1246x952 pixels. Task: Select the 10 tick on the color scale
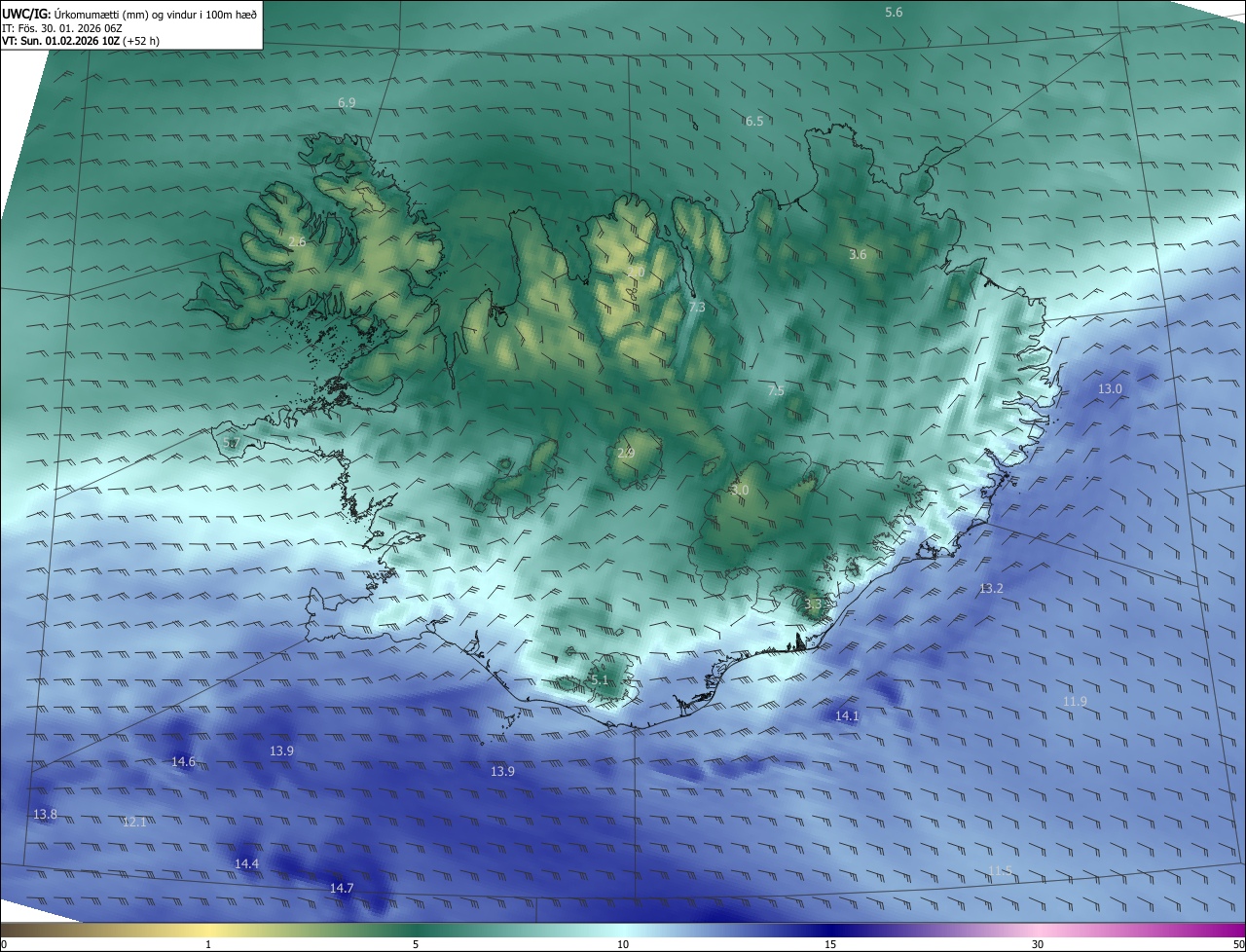point(623,944)
